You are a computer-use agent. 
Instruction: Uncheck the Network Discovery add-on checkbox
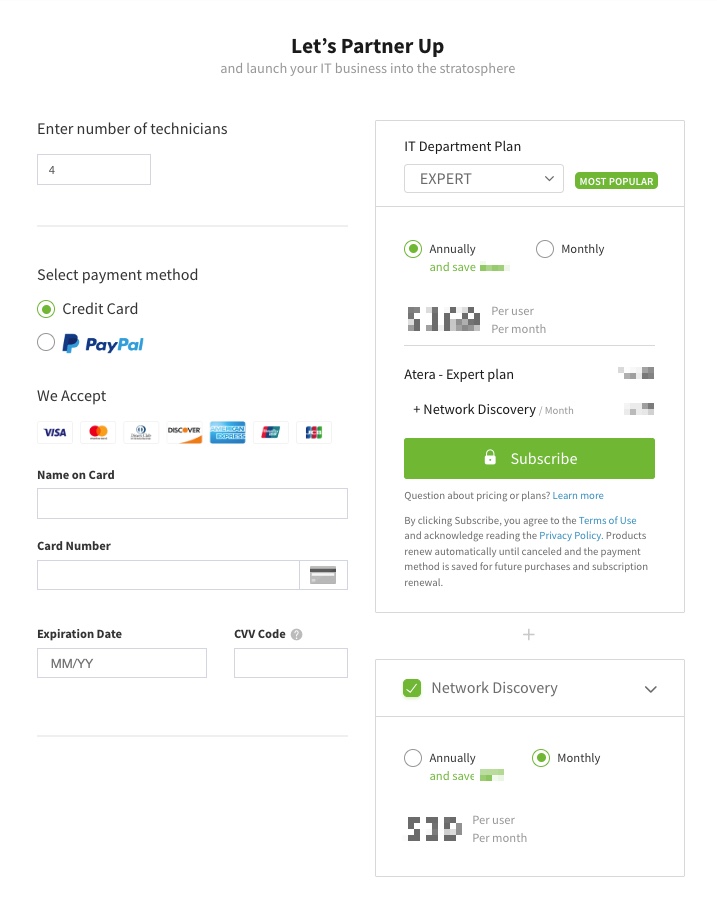click(412, 688)
